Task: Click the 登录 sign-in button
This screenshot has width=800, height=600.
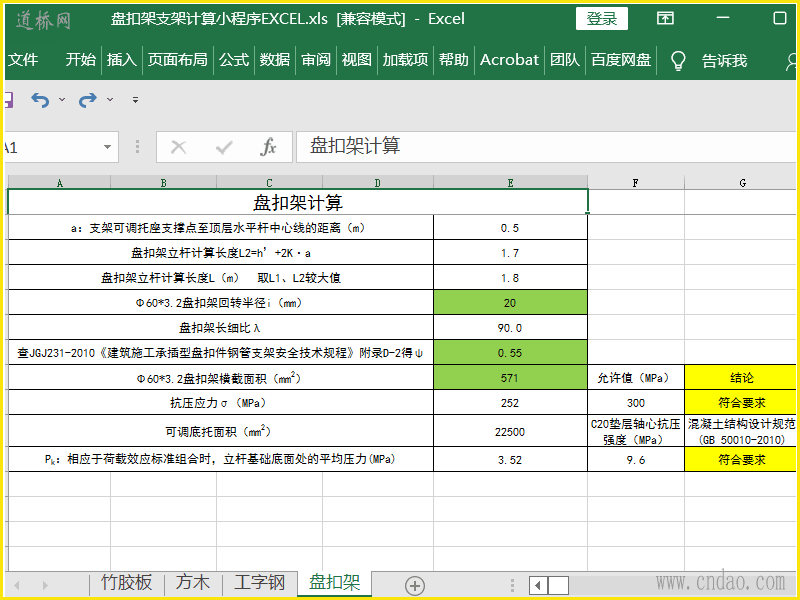Action: tap(602, 19)
